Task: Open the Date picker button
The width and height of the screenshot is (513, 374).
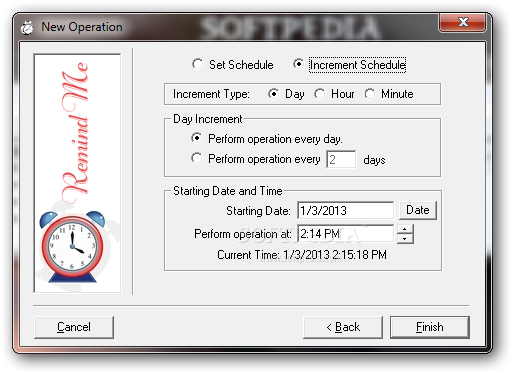Action: [418, 210]
